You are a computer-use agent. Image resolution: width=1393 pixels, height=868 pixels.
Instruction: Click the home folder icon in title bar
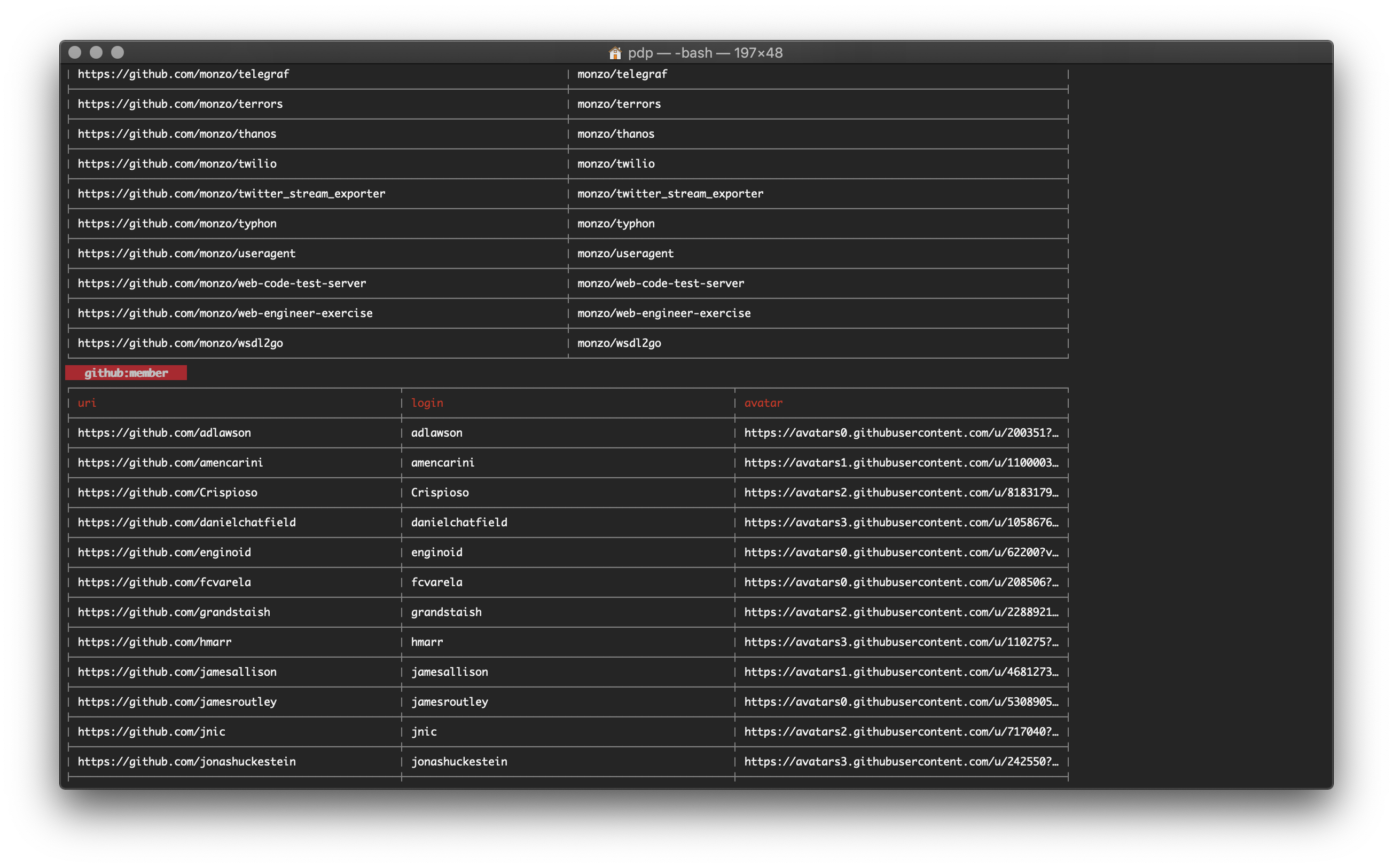(615, 53)
